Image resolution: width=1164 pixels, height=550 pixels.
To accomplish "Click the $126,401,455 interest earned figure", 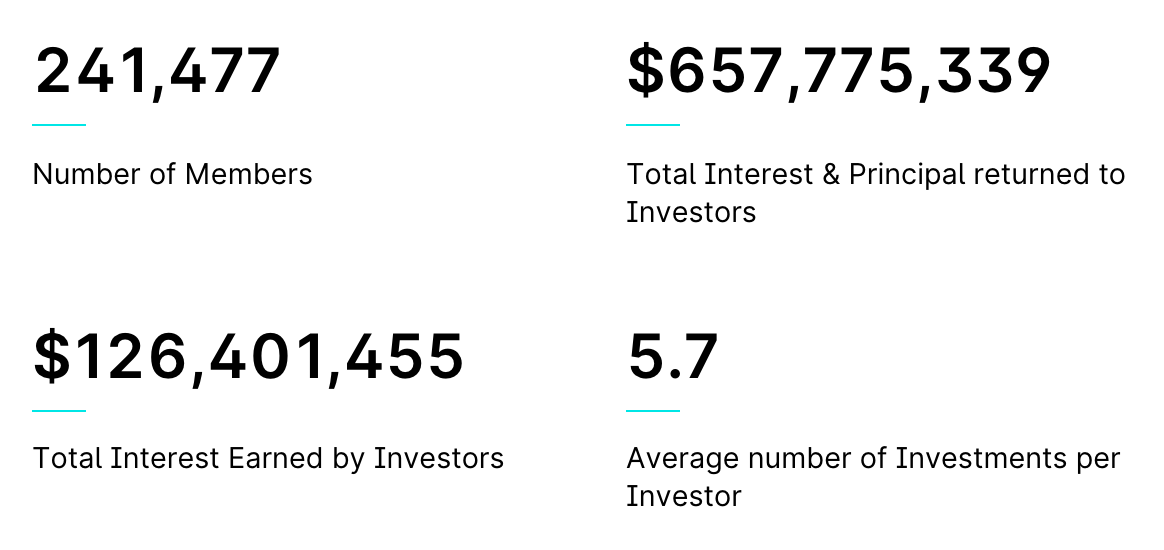I will pyautogui.click(x=249, y=357).
